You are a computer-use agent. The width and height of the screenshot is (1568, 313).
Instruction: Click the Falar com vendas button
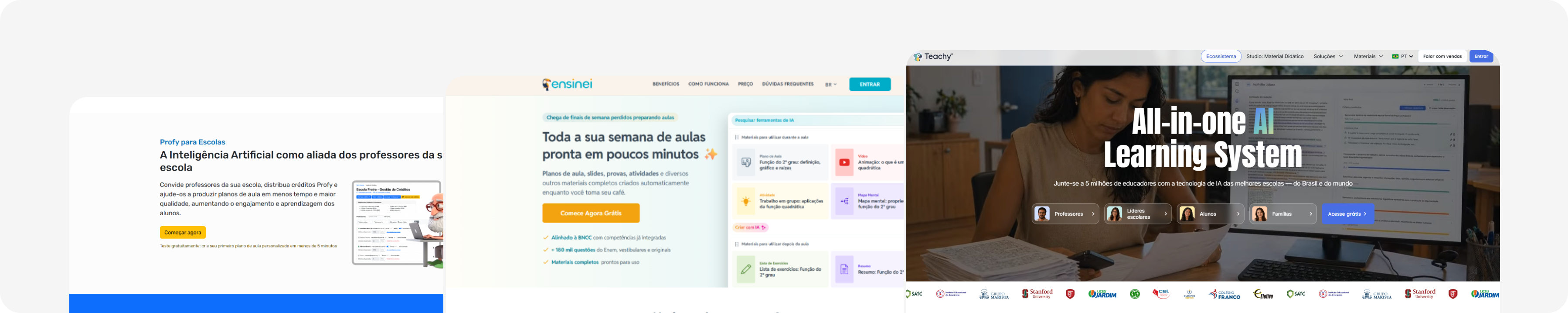tap(1442, 57)
